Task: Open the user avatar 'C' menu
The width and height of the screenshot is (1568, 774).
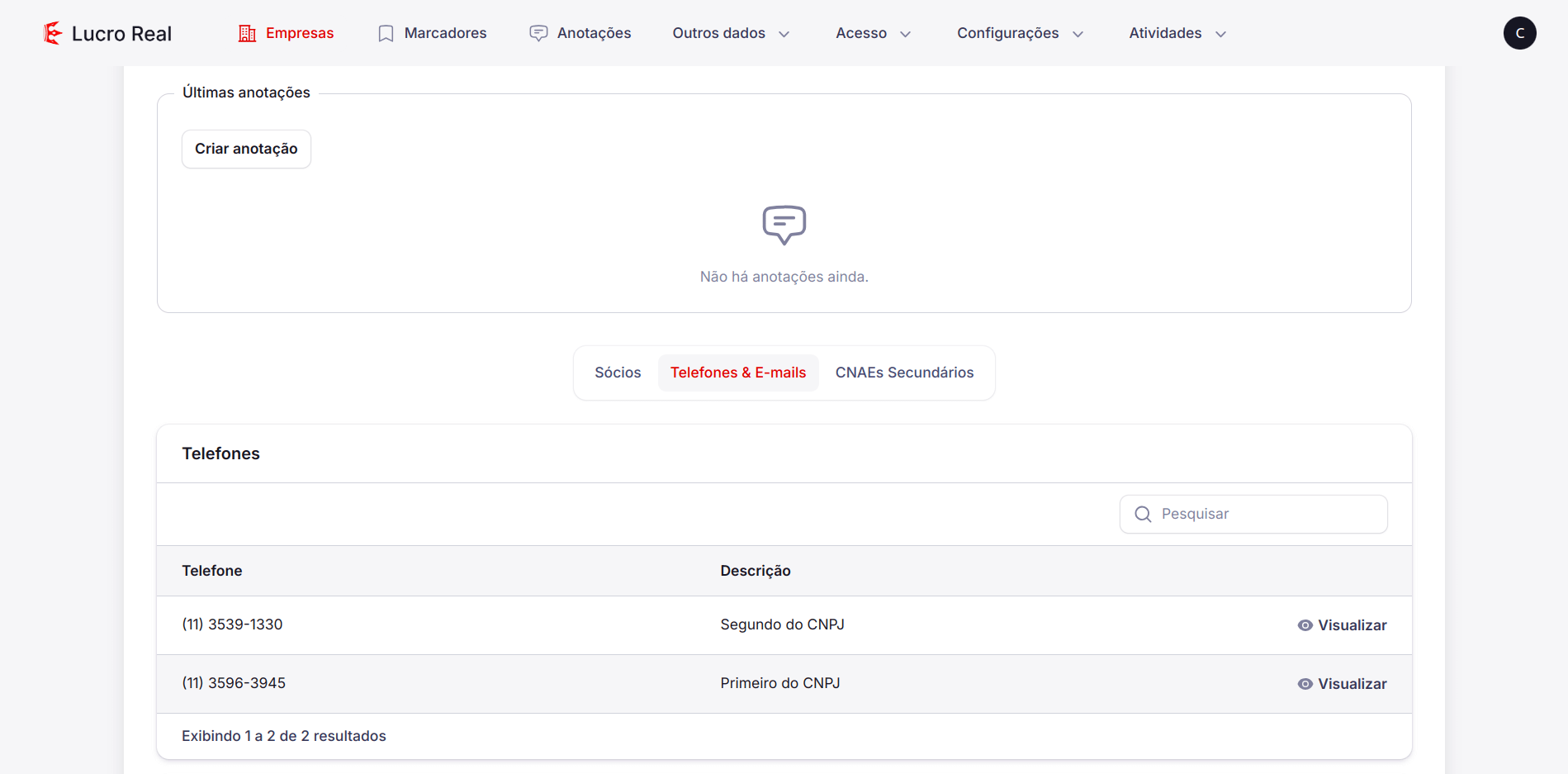Action: click(1519, 33)
